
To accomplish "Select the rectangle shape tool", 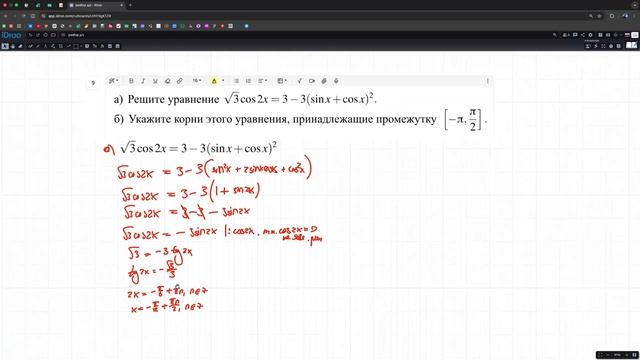I will coord(76,46).
